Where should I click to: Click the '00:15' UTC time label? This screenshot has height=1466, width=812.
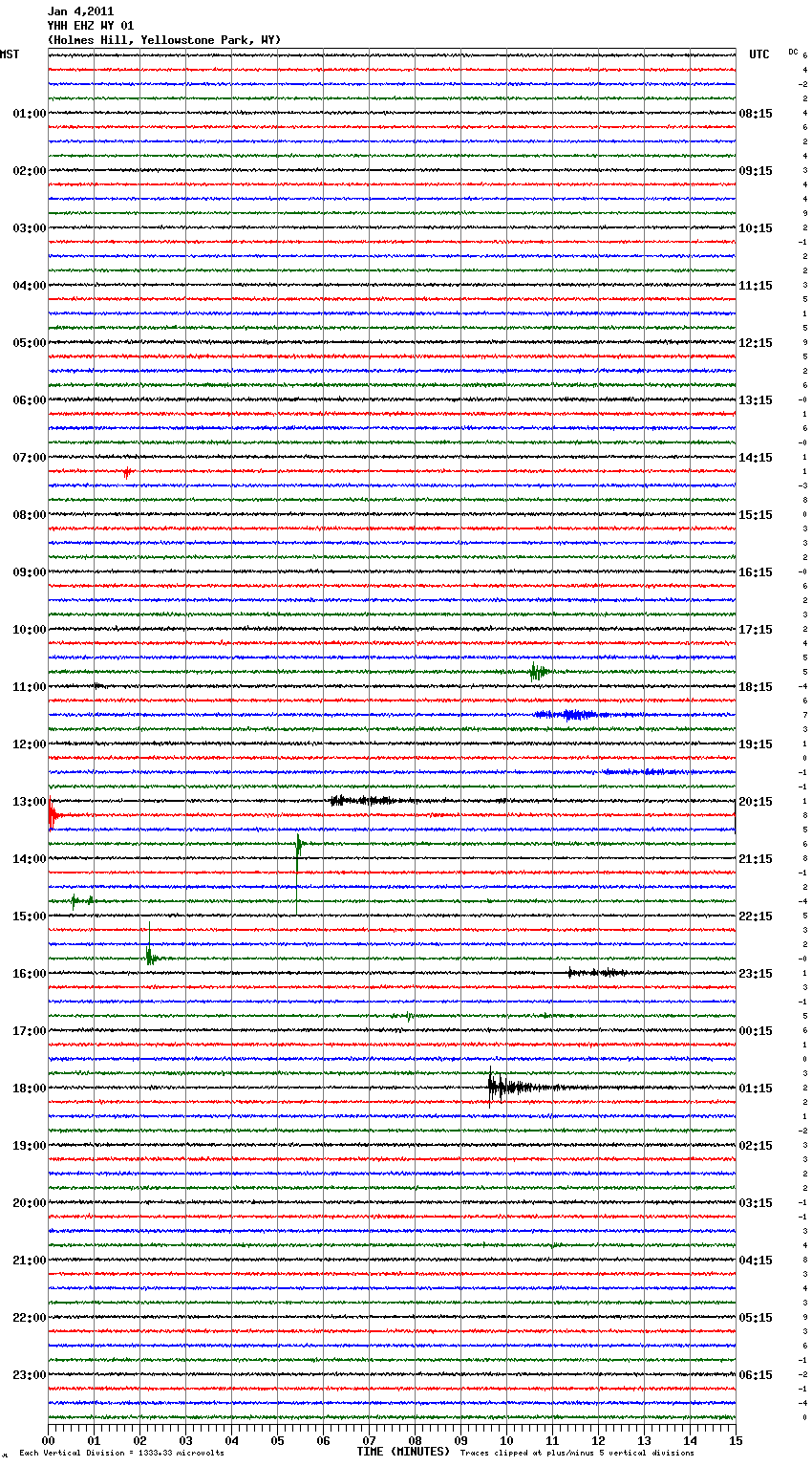tap(756, 1031)
